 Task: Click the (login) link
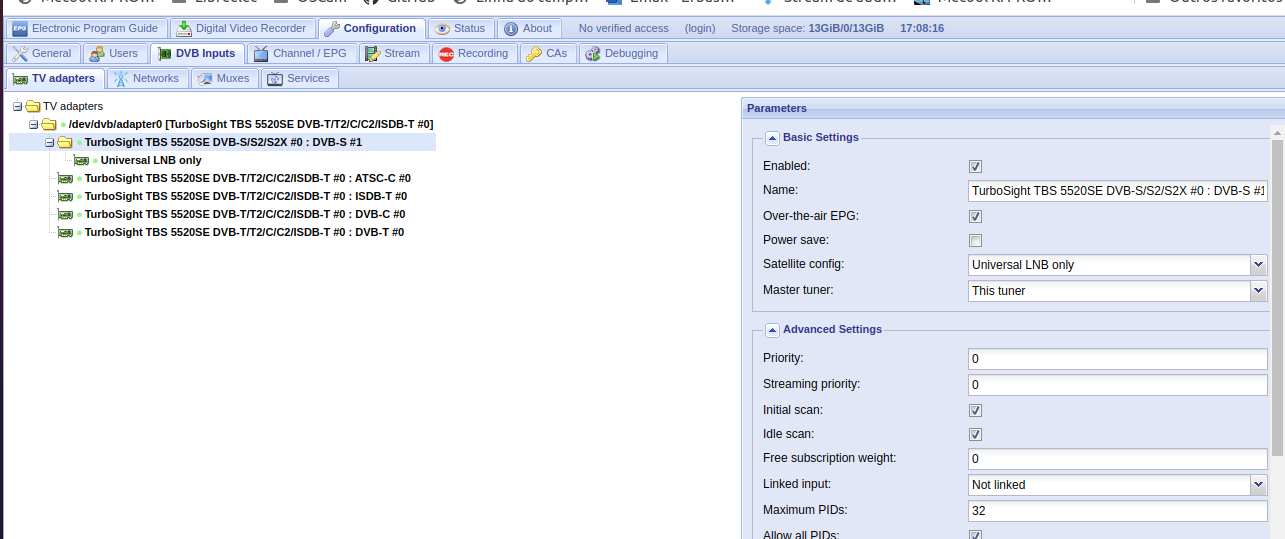click(x=700, y=29)
